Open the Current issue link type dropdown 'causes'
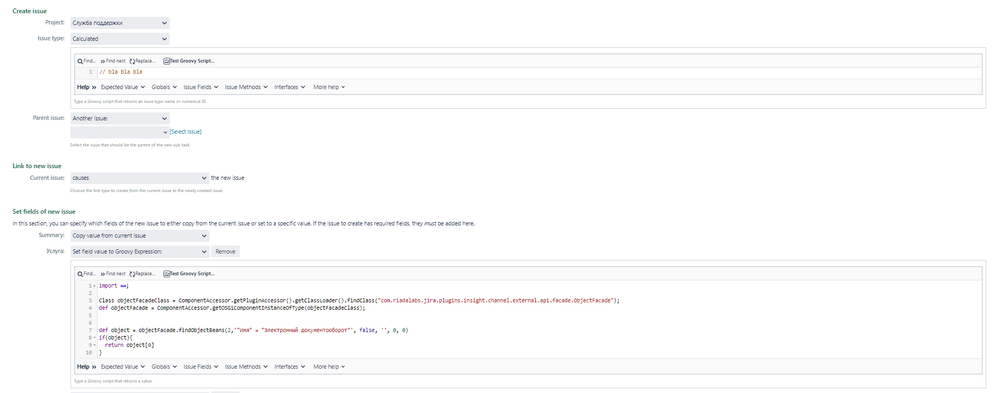The image size is (999, 393). [x=140, y=178]
